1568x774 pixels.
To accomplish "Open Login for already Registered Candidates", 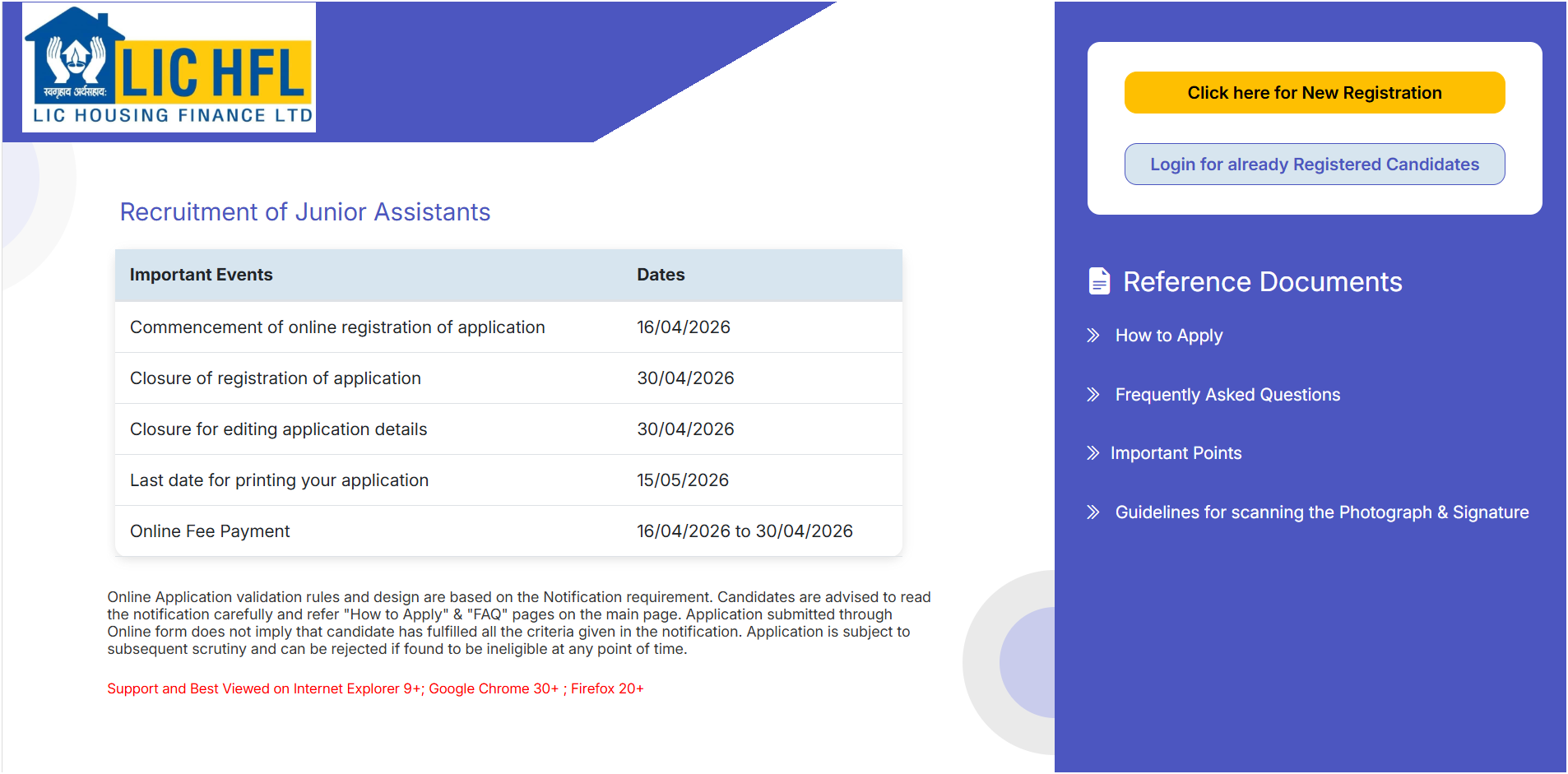I will pos(1314,164).
